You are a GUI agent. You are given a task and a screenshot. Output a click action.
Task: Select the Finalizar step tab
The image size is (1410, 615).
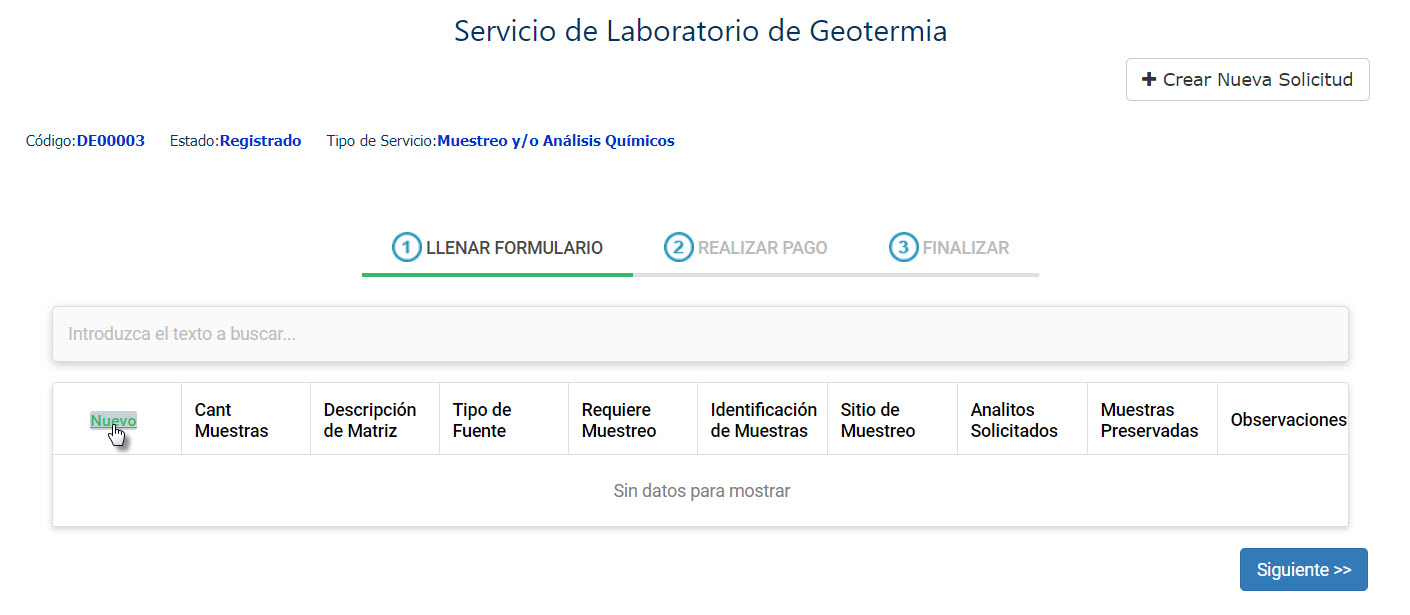click(950, 248)
